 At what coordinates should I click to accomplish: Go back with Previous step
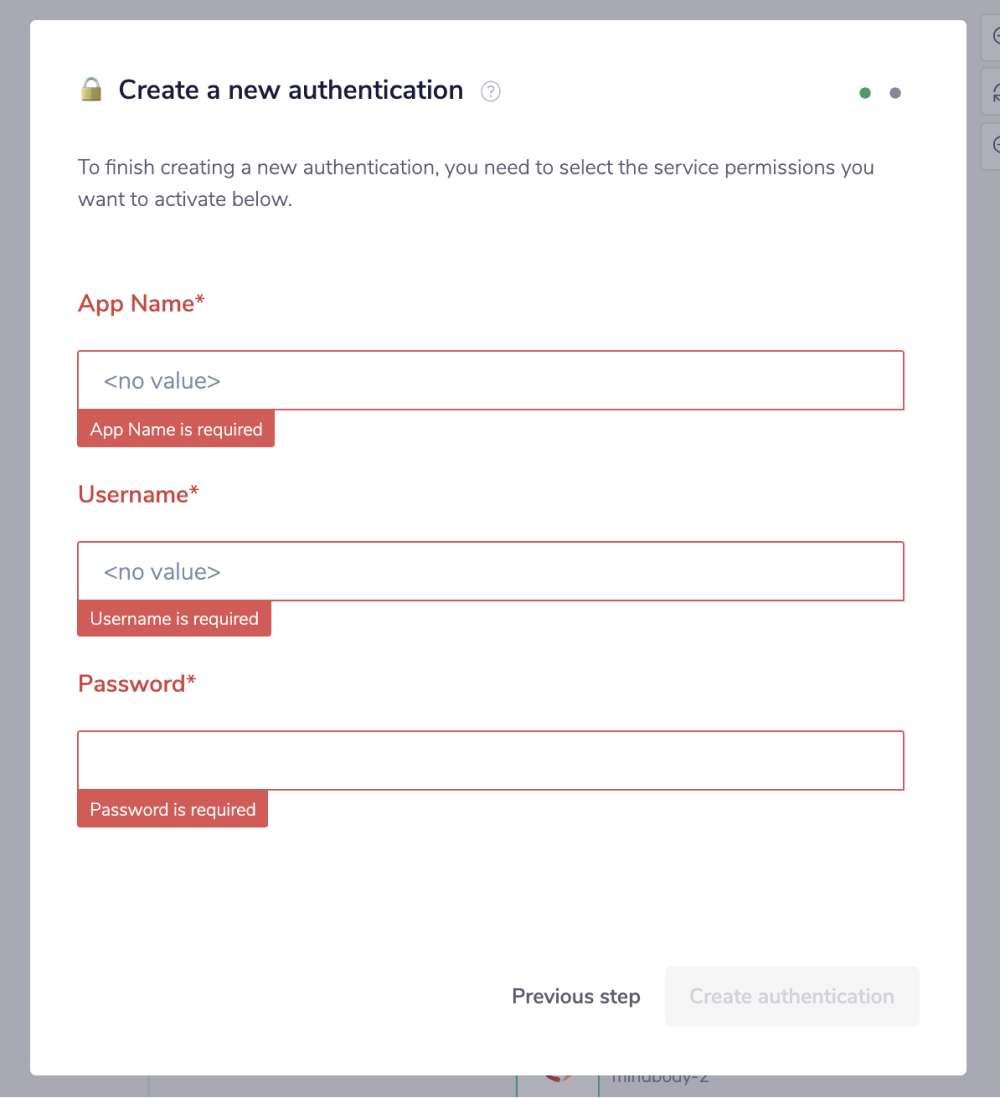coord(576,996)
